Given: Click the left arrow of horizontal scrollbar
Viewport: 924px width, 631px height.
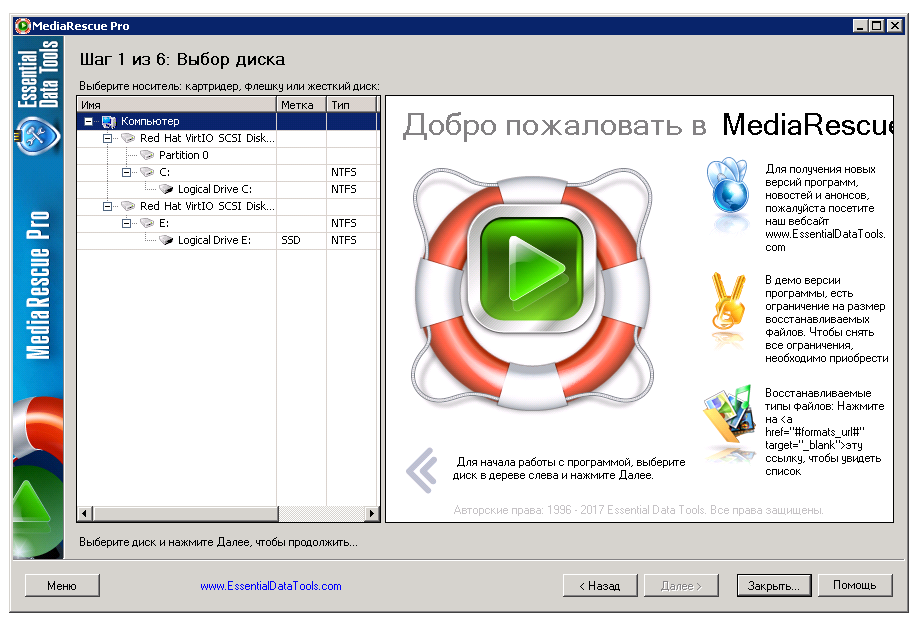Looking at the screenshot, I should click(85, 514).
